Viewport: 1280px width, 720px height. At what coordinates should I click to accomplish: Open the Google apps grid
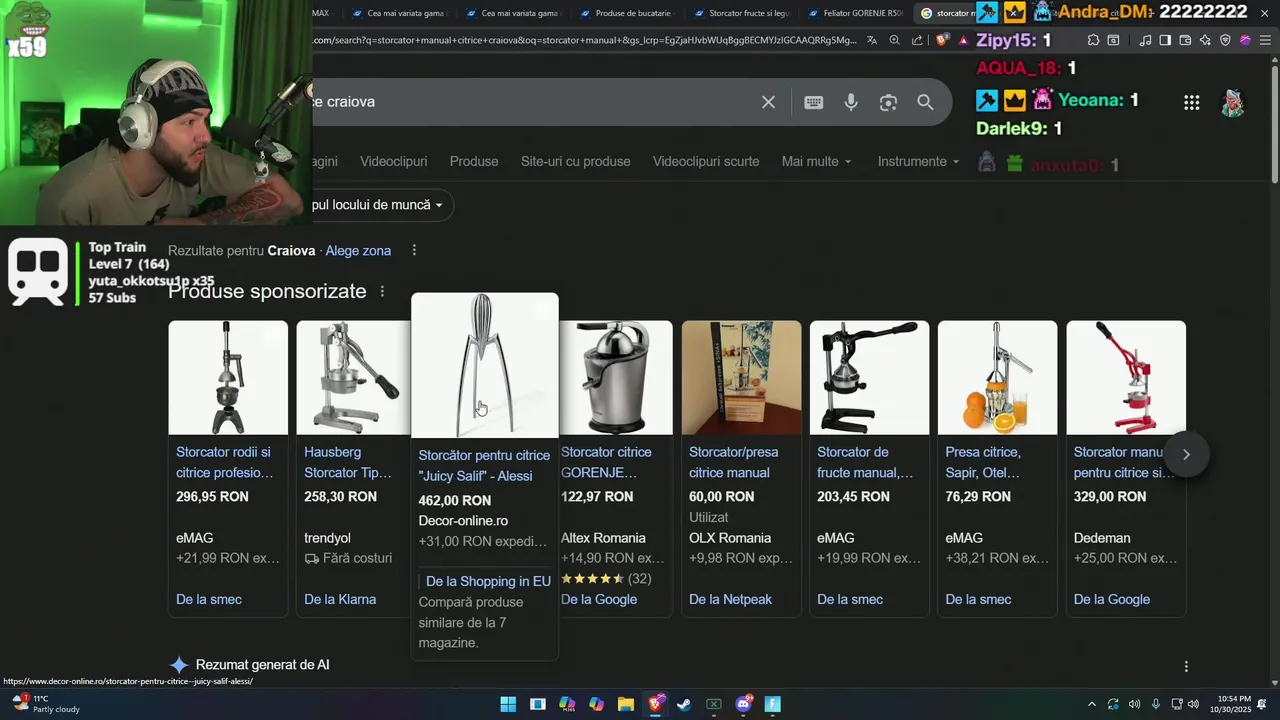point(1191,102)
